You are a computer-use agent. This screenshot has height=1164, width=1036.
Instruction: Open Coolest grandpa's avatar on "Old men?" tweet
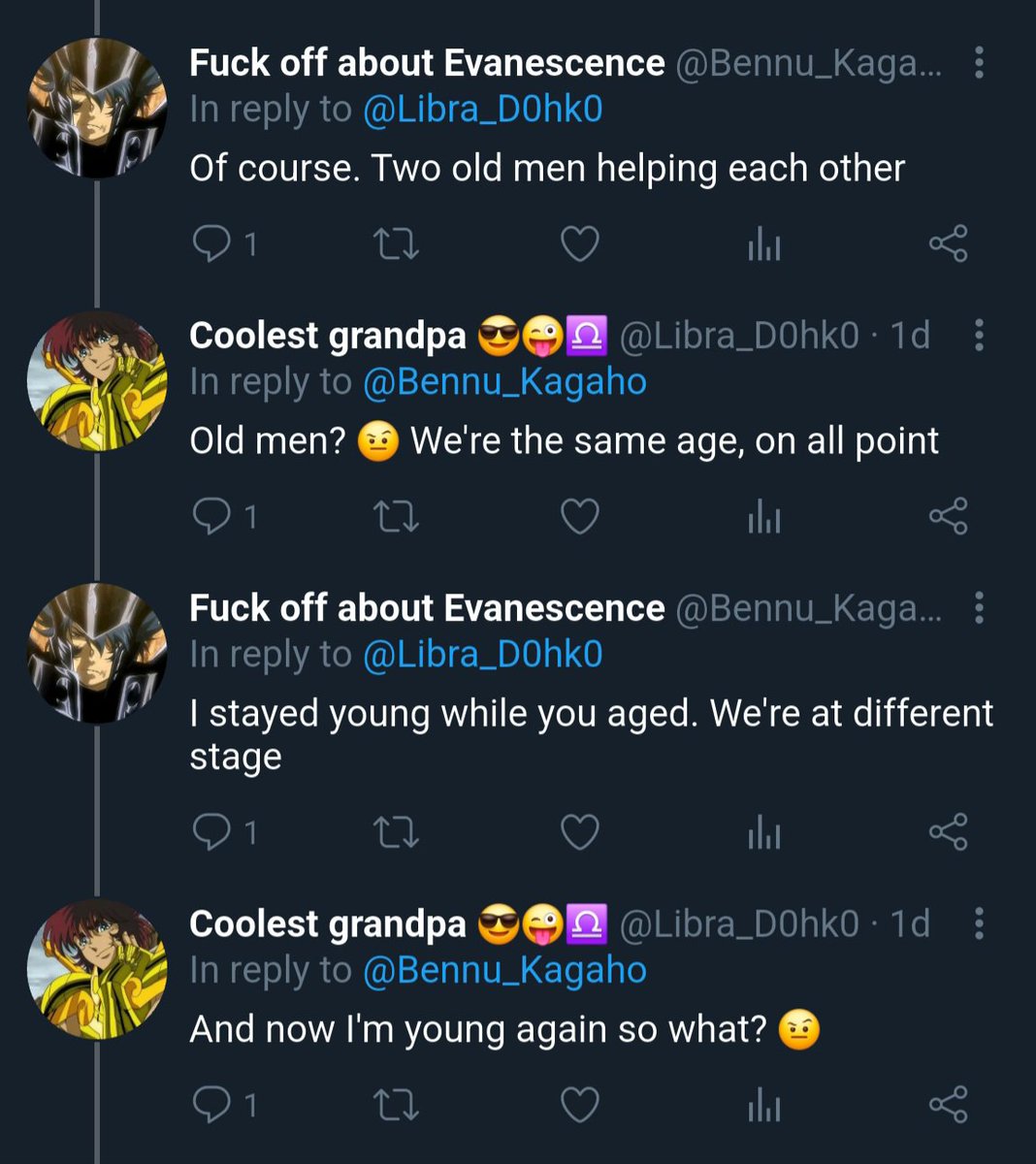[97, 381]
